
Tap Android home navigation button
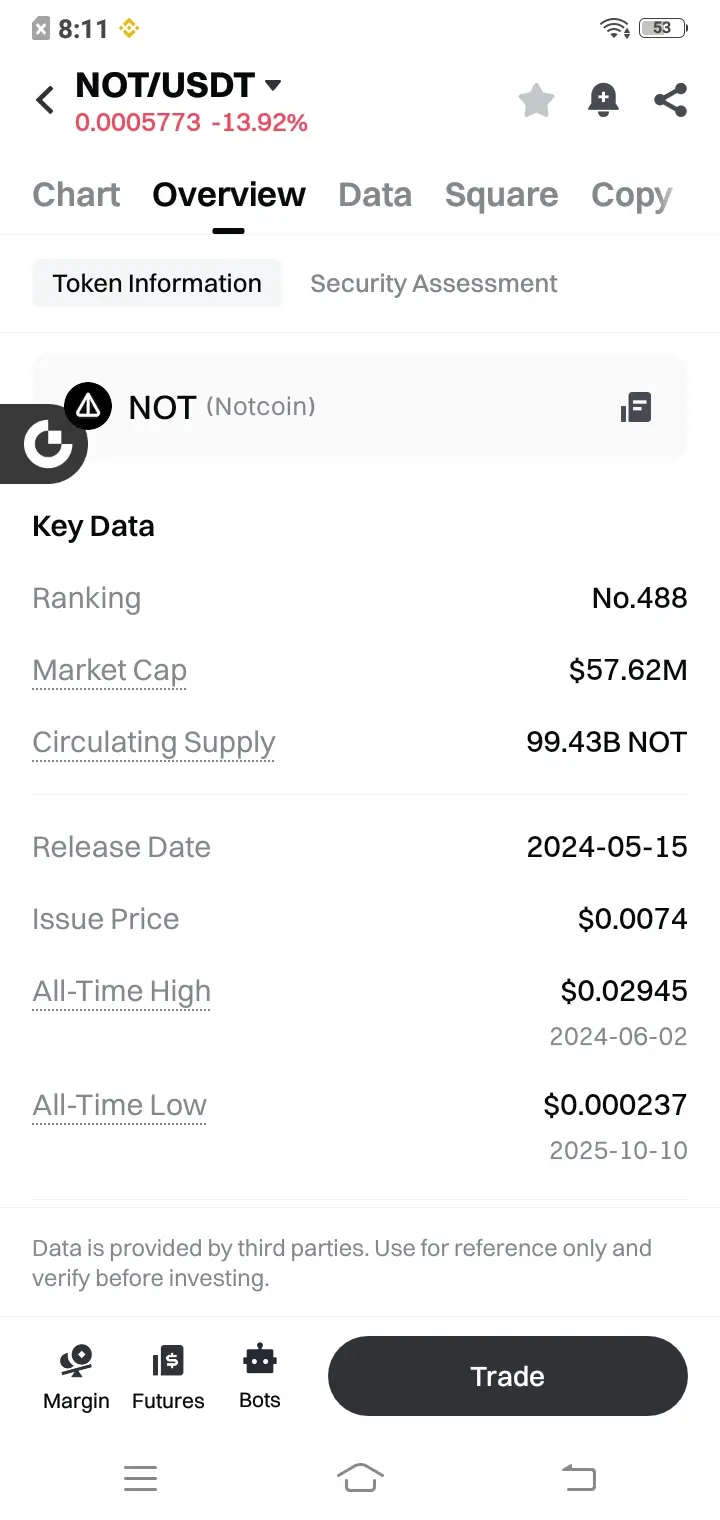pyautogui.click(x=360, y=1477)
